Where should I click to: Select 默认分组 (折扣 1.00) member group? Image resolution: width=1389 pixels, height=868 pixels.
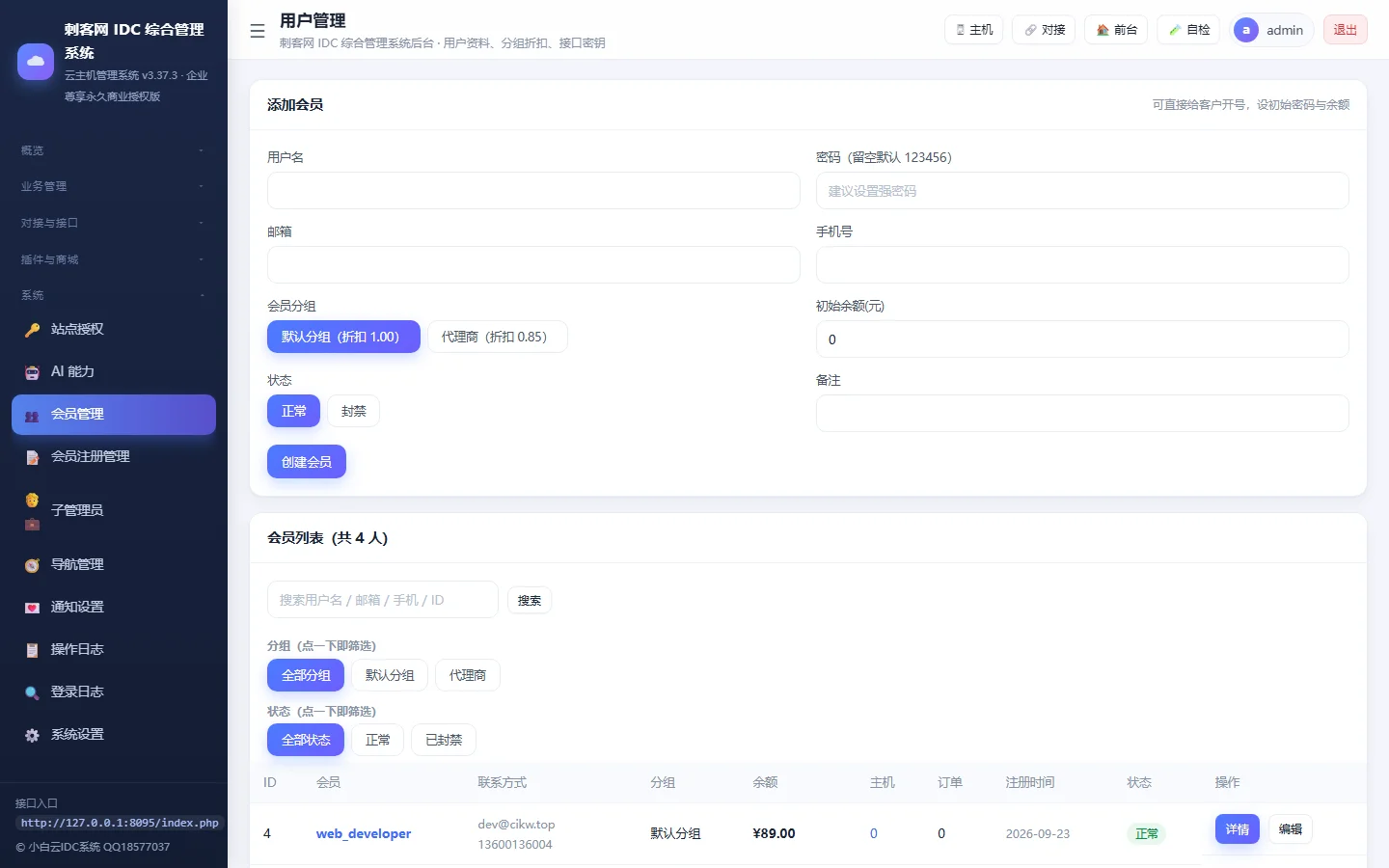(x=343, y=337)
